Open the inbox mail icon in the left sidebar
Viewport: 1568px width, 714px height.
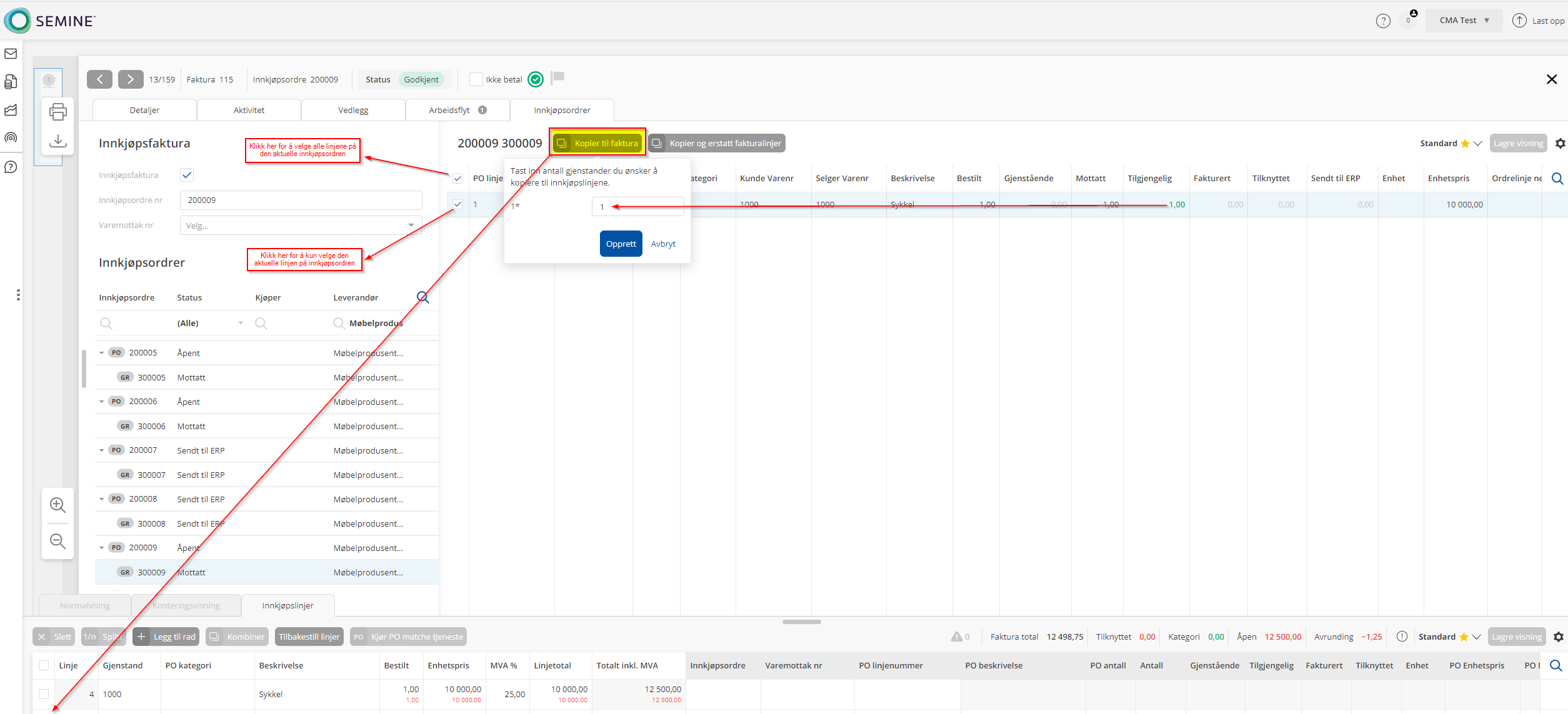click(11, 54)
